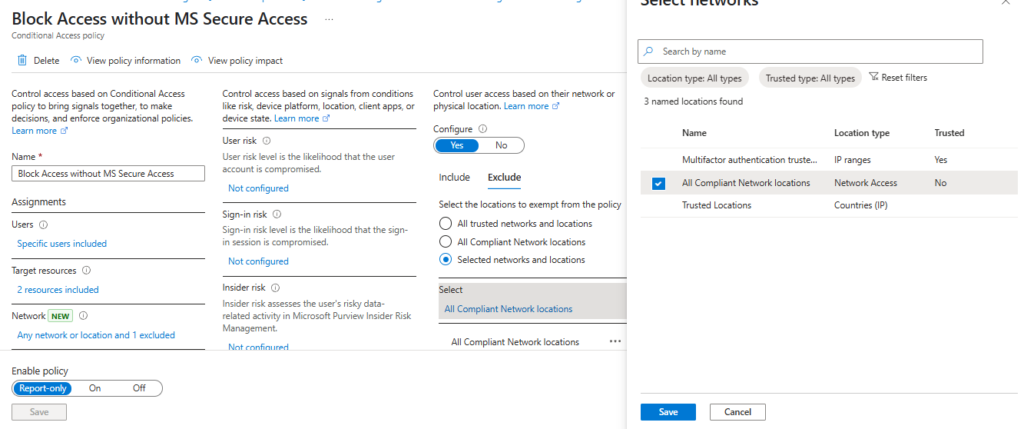Click Cancel in Select networks panel
This screenshot has width=1024, height=429.
[x=737, y=412]
